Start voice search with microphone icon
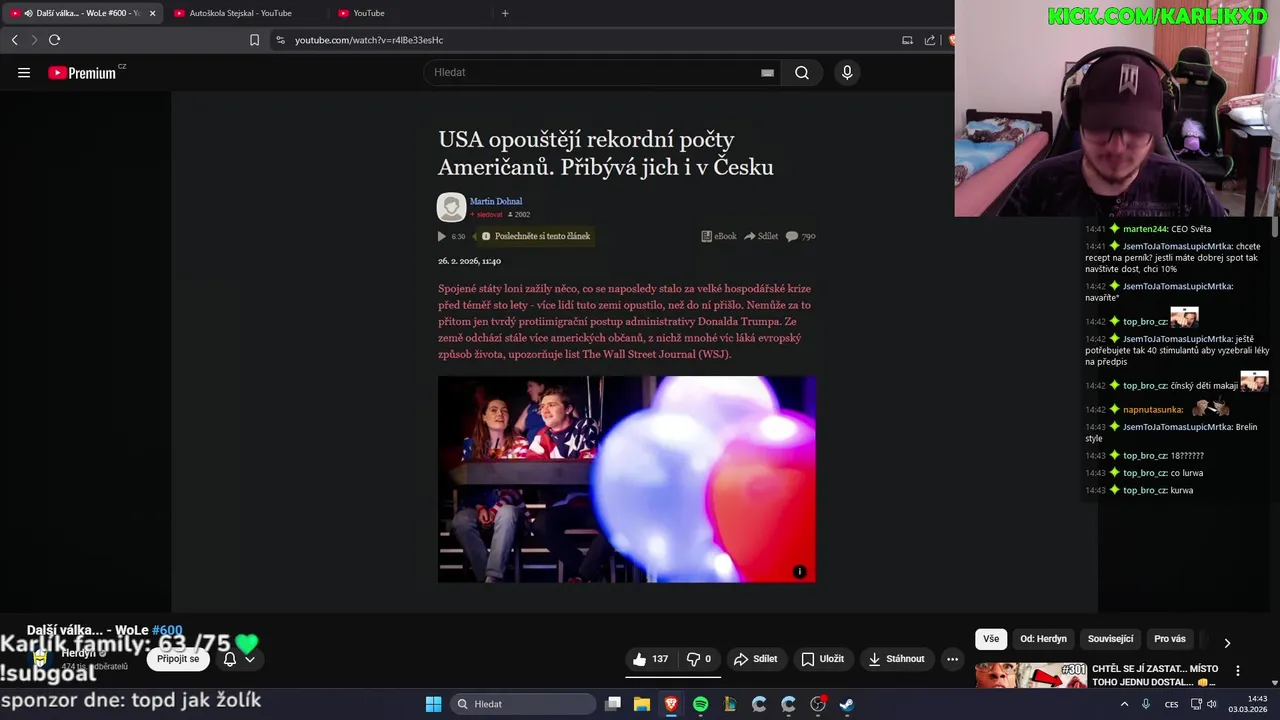This screenshot has width=1280, height=720. pyautogui.click(x=847, y=73)
